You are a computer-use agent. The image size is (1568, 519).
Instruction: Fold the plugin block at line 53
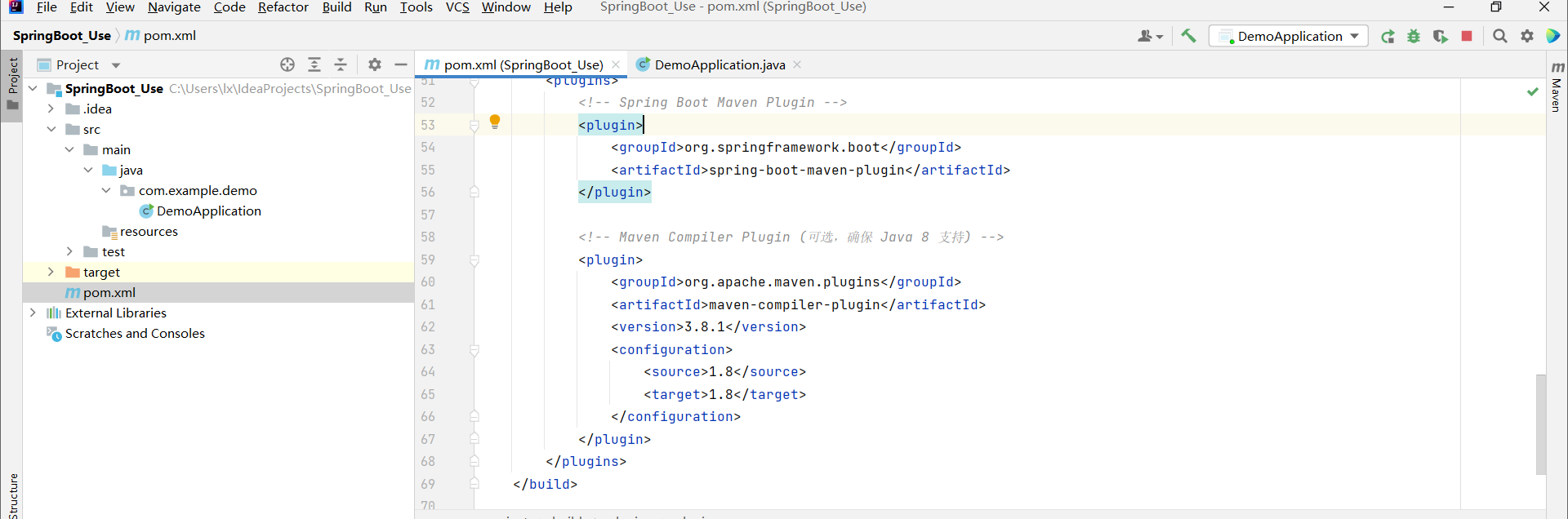(474, 125)
